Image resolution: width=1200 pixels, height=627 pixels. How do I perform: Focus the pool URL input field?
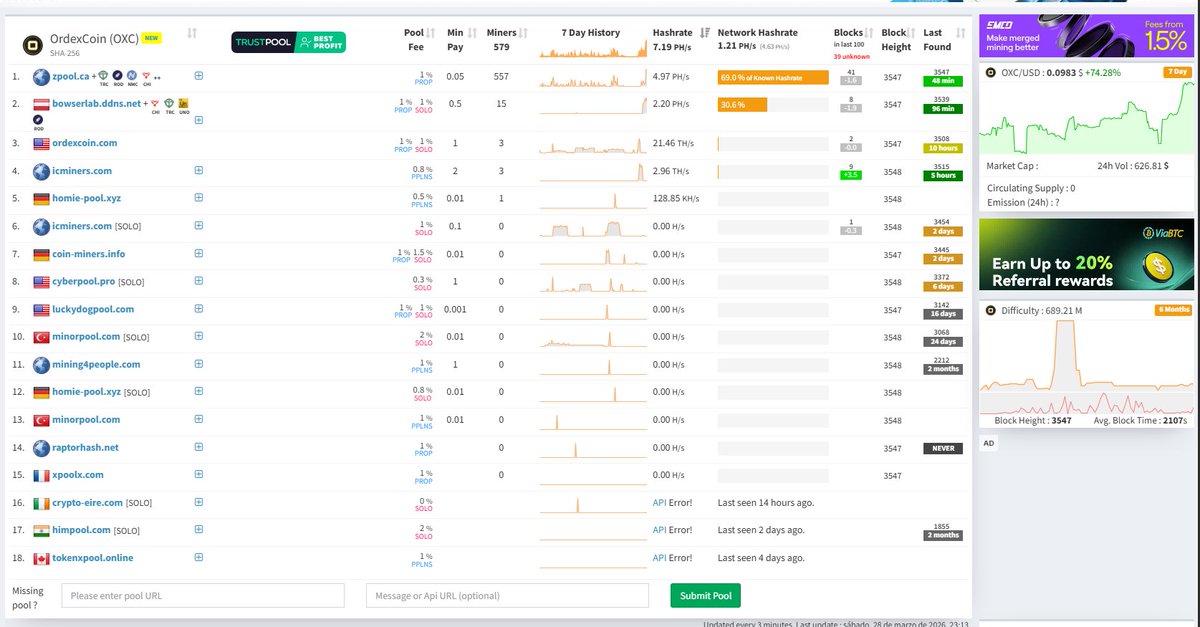(203, 596)
